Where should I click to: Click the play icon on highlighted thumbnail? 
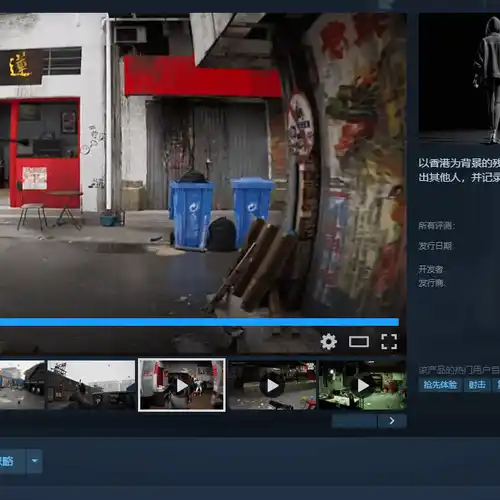point(182,386)
